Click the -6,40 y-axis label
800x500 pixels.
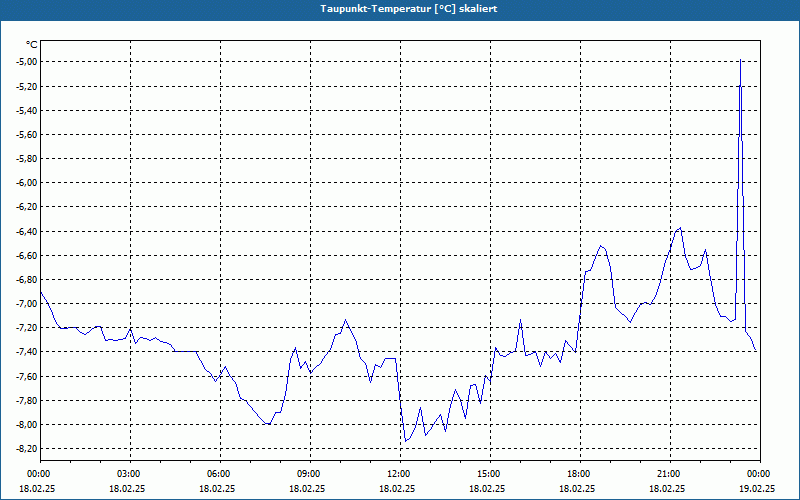point(26,232)
